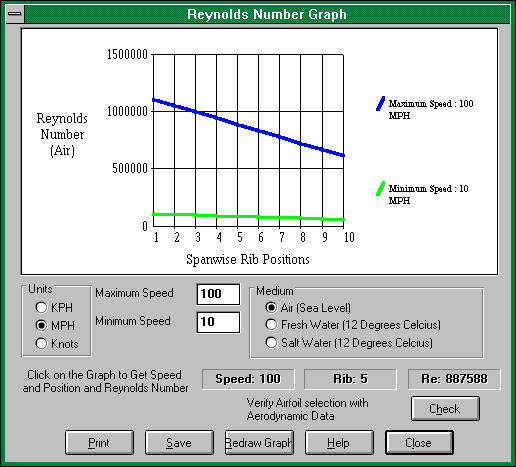
Task: Click the Print button
Action: point(99,442)
